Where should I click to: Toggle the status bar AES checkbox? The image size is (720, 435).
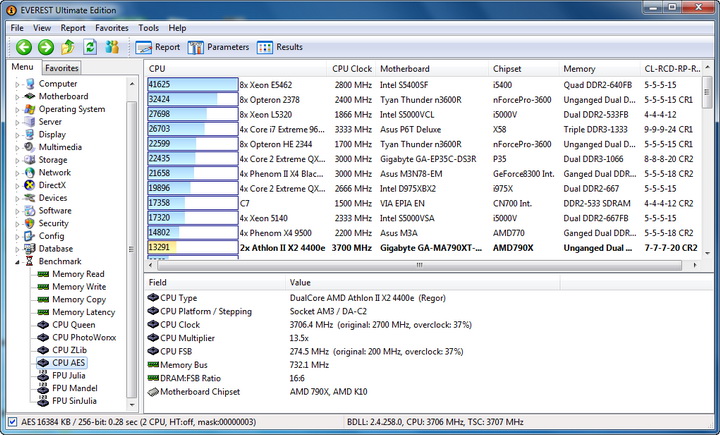point(12,422)
